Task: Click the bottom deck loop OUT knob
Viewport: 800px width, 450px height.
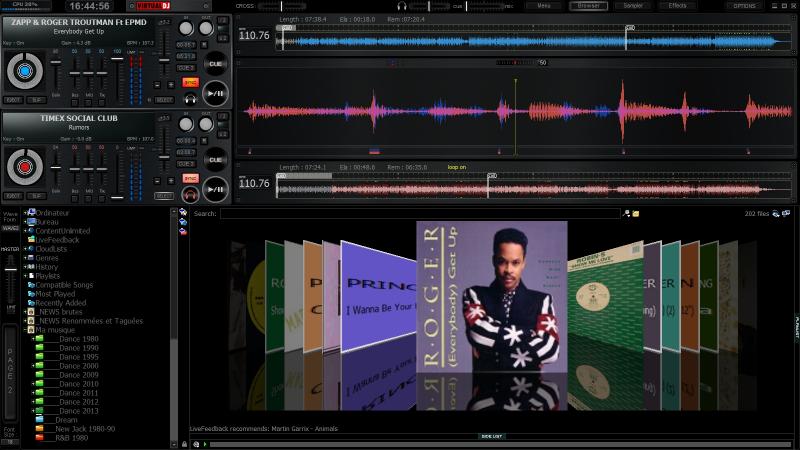Action: tap(206, 124)
